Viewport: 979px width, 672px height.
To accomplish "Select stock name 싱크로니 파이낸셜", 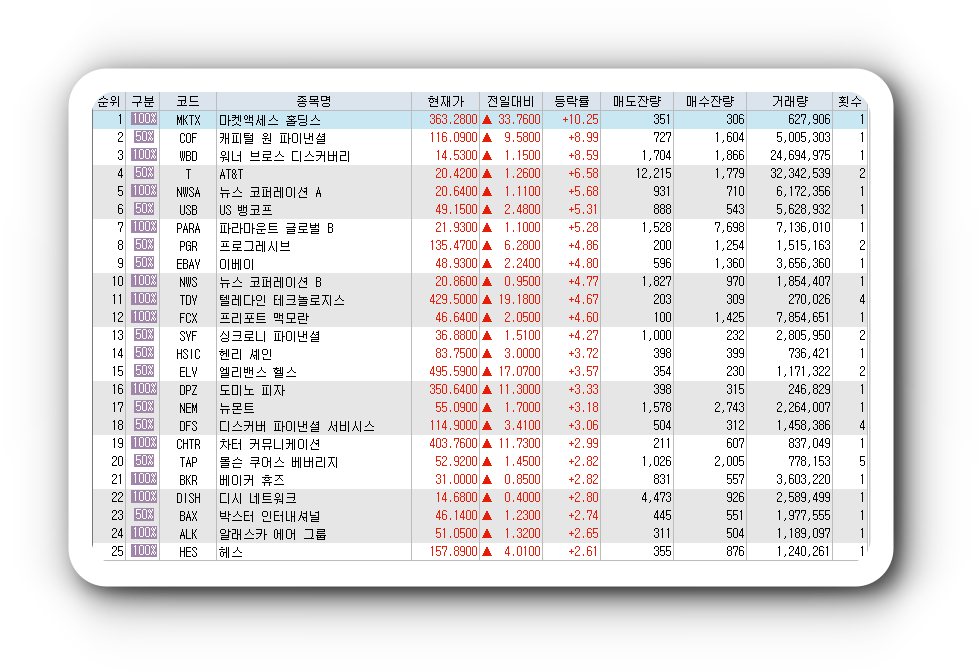I will (x=269, y=335).
